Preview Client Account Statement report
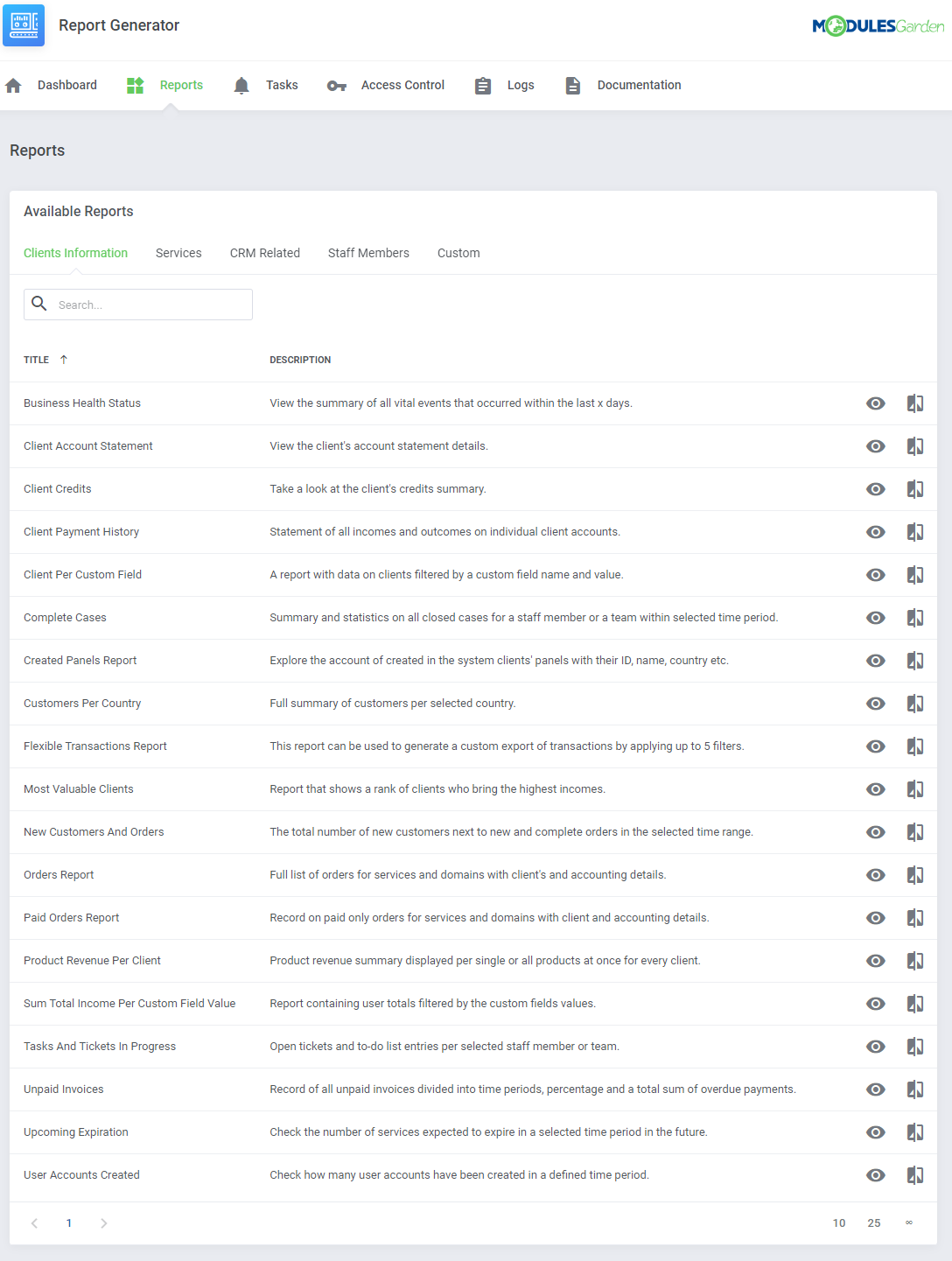952x1261 pixels. (x=876, y=446)
